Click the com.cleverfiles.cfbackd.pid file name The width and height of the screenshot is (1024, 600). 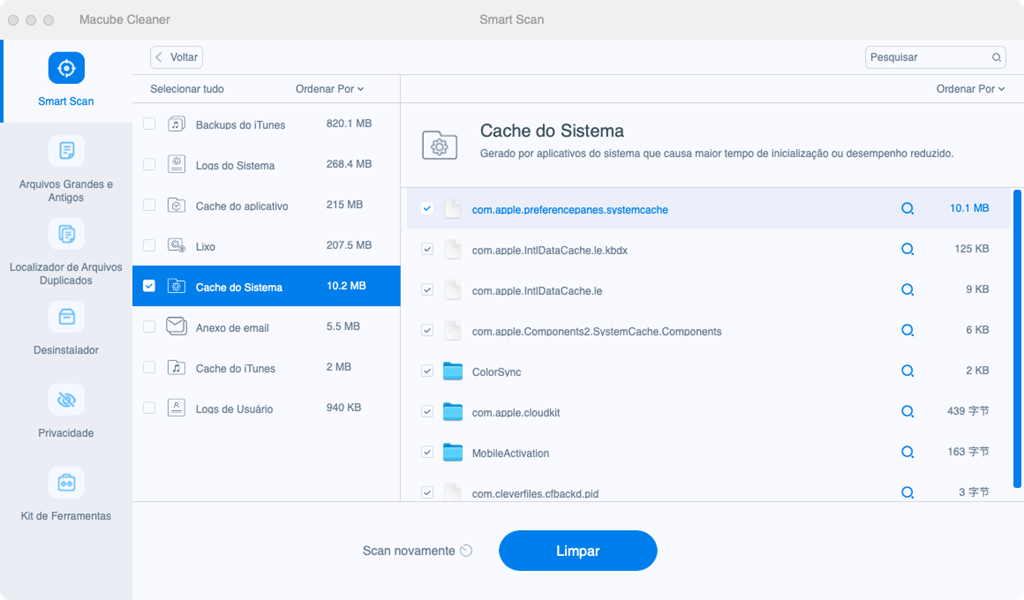536,494
